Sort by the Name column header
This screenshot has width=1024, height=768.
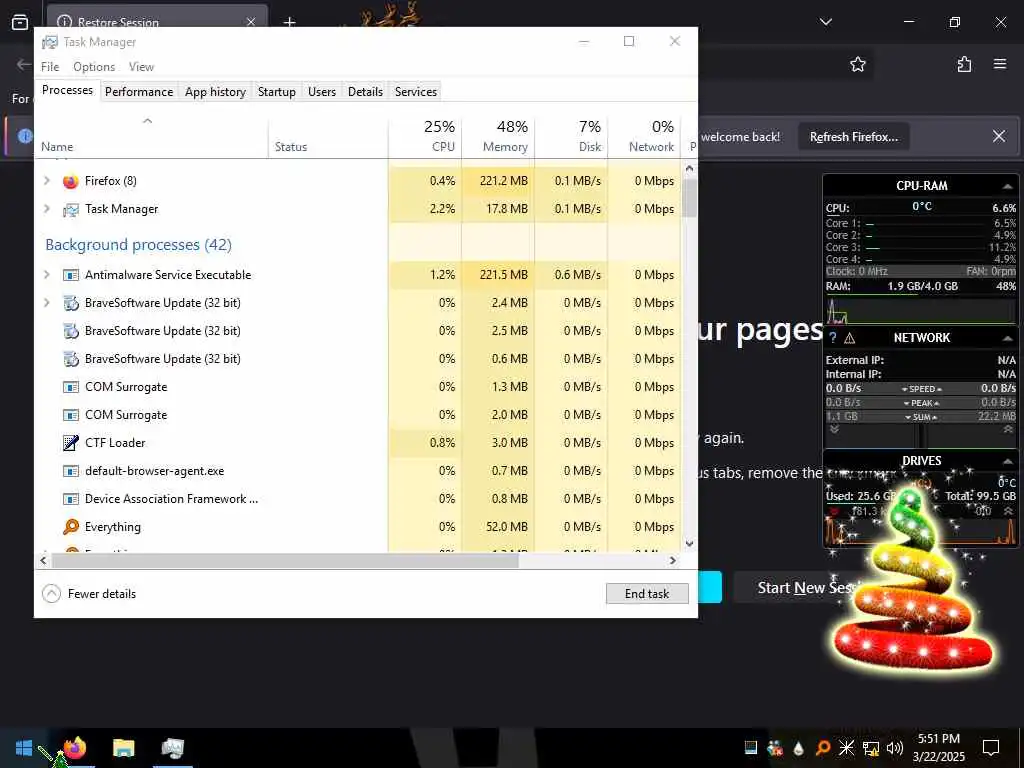pos(151,136)
